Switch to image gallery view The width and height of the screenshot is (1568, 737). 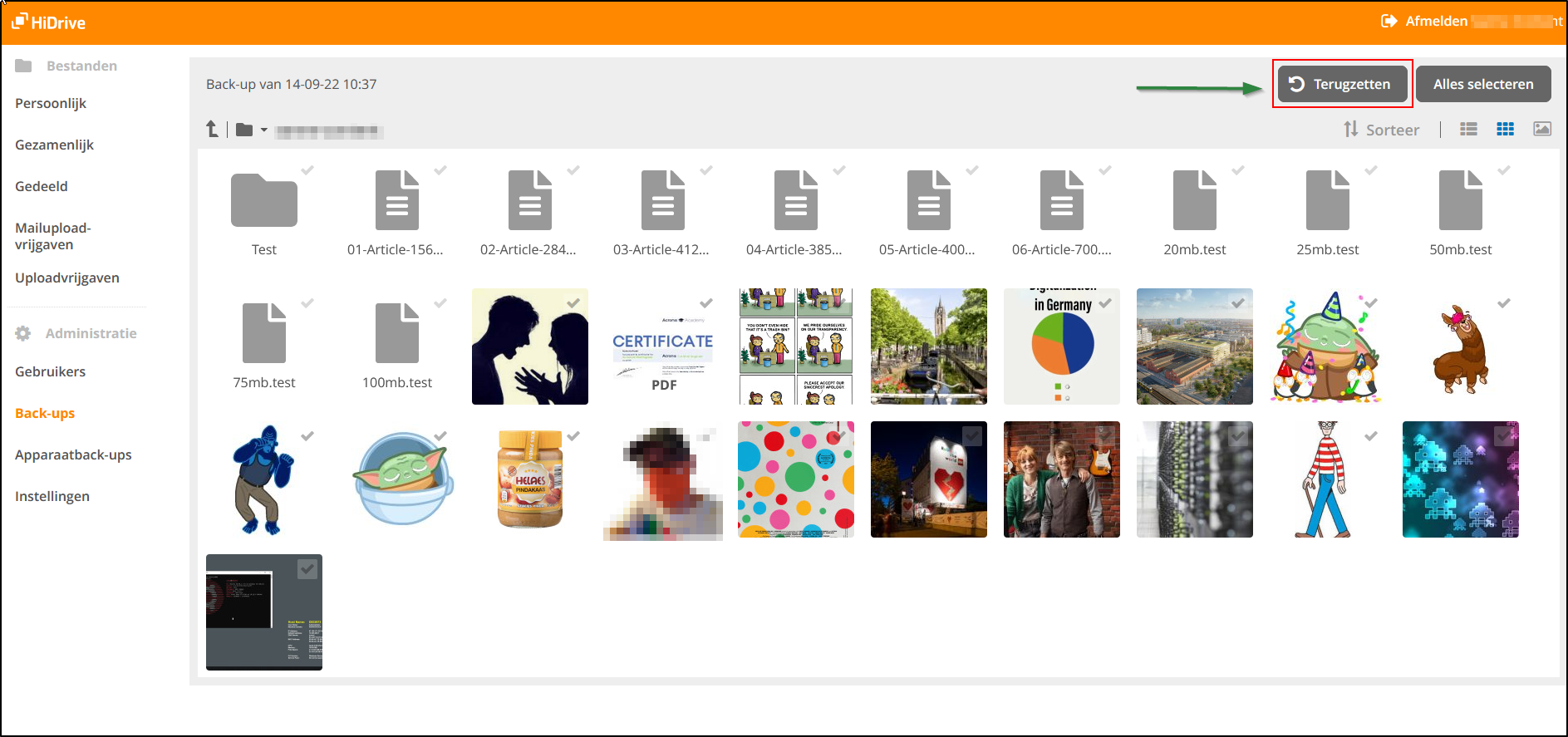tap(1542, 129)
